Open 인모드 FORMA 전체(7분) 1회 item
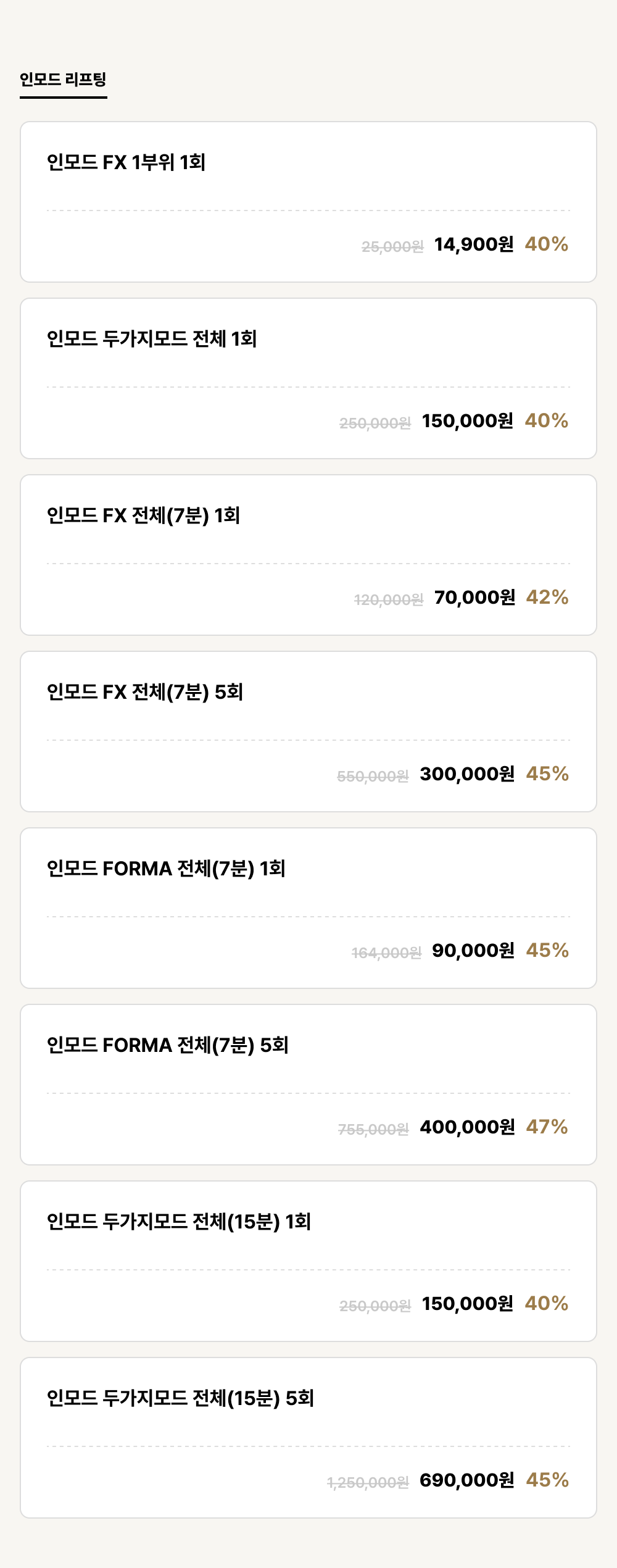617x1568 pixels. [308, 908]
